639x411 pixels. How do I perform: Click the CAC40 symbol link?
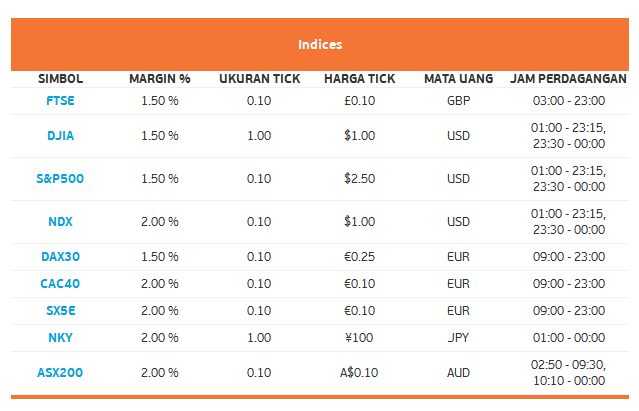point(60,284)
